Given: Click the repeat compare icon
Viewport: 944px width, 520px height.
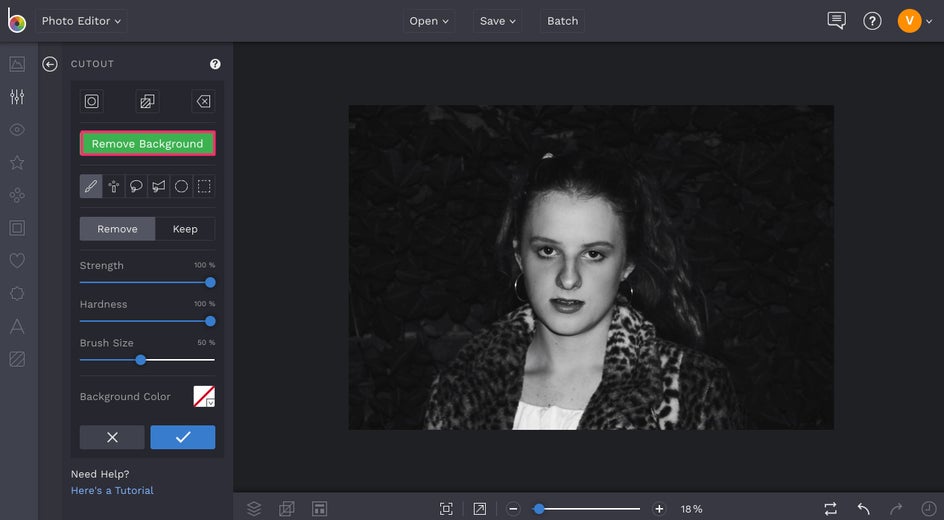Looking at the screenshot, I should 830,509.
